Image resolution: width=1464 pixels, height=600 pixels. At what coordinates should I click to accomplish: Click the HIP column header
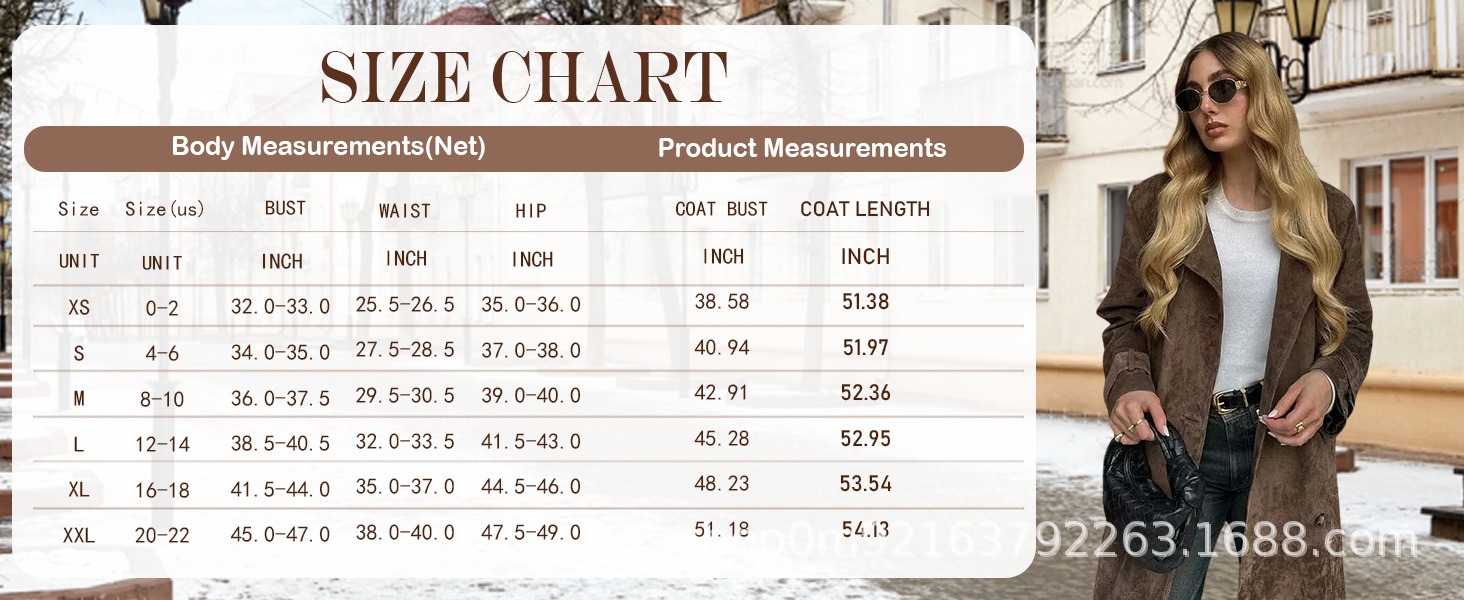tap(530, 210)
